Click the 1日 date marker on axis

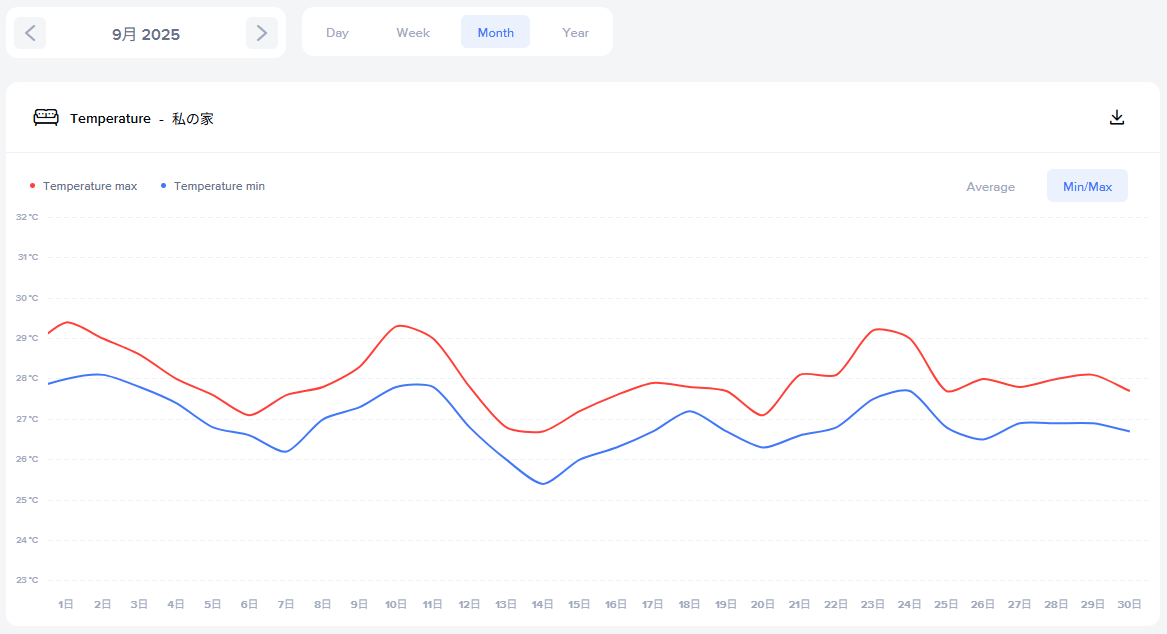66,604
